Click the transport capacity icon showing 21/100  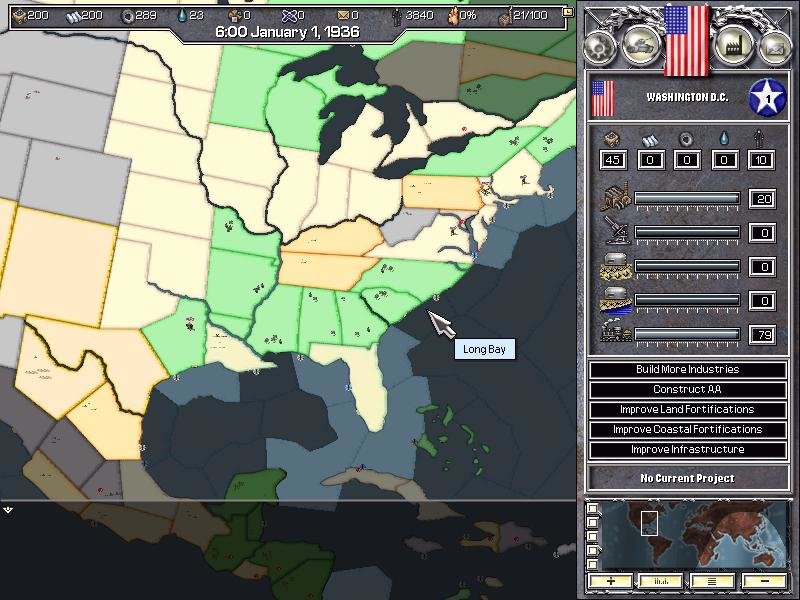point(505,16)
